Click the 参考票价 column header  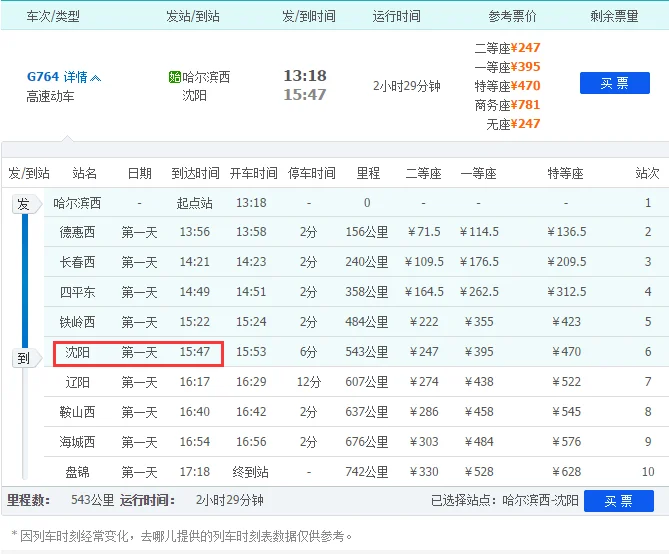[x=512, y=16]
